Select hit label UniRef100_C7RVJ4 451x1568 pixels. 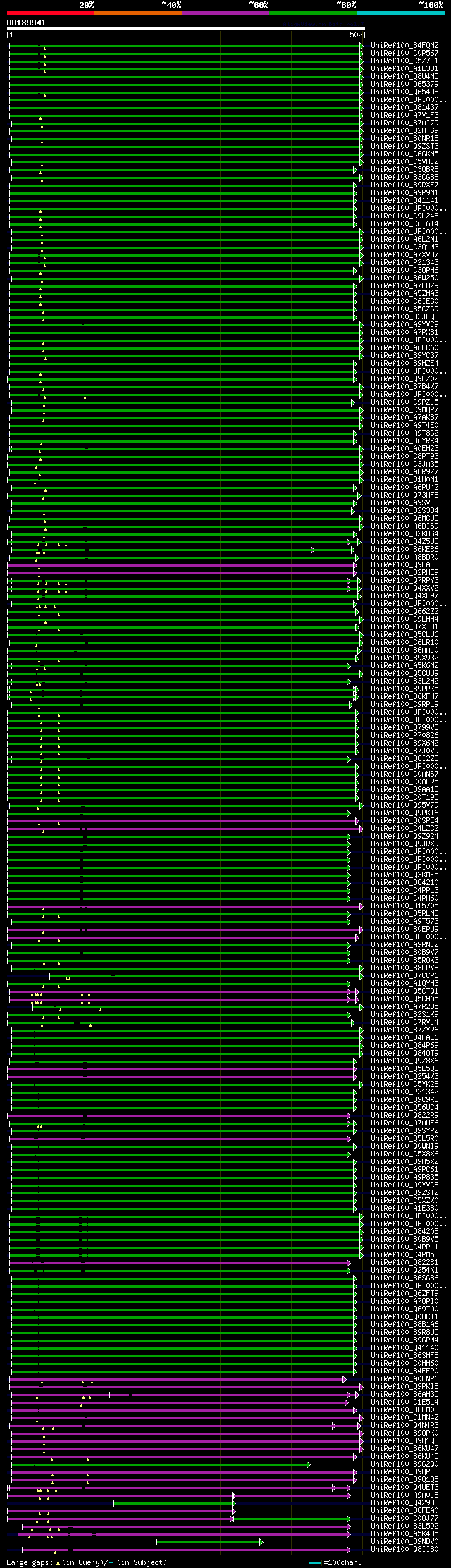tap(404, 1022)
